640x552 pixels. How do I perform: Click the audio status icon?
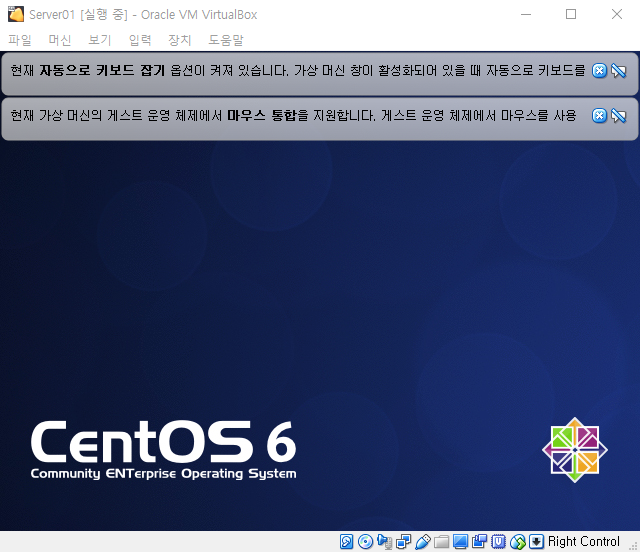coord(384,541)
